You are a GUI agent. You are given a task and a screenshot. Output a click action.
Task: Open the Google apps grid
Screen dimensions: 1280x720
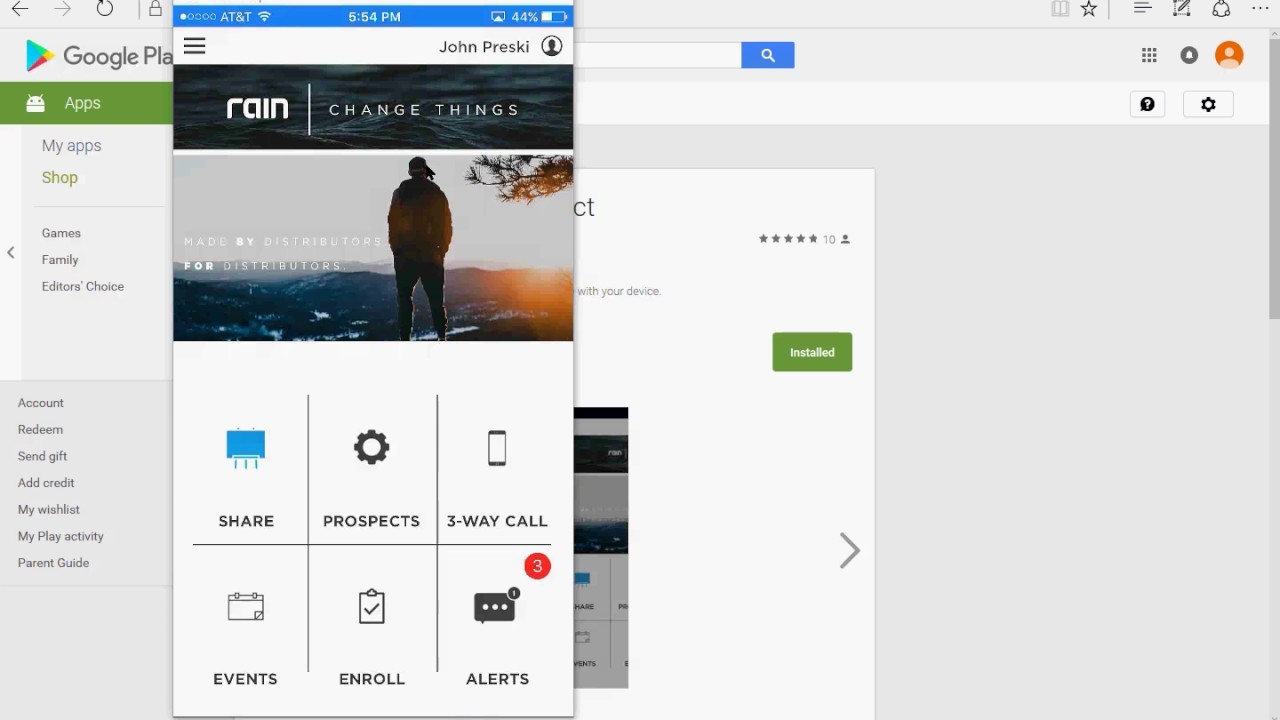tap(1149, 56)
